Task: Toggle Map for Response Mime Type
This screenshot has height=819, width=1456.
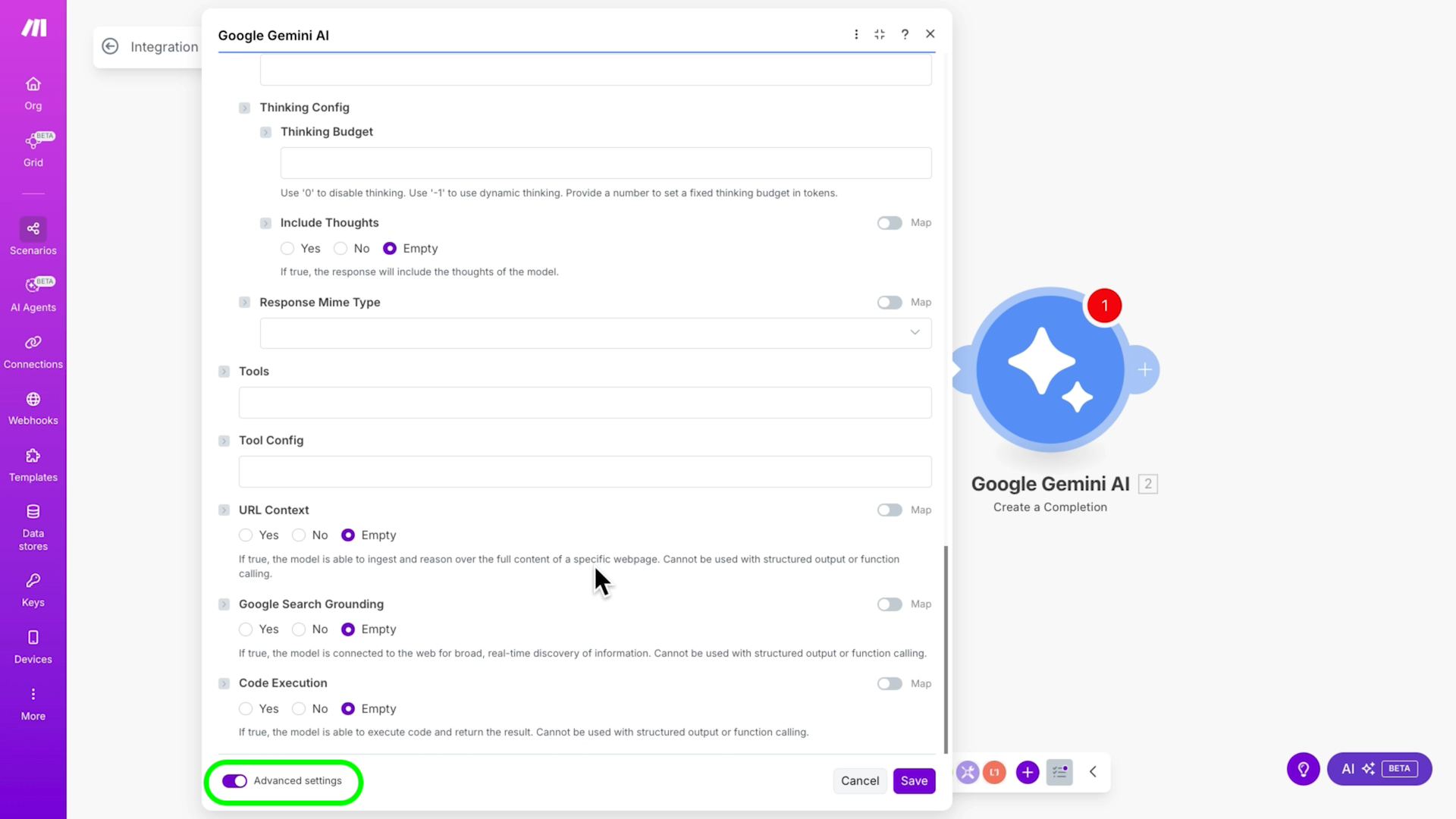Action: click(x=890, y=303)
